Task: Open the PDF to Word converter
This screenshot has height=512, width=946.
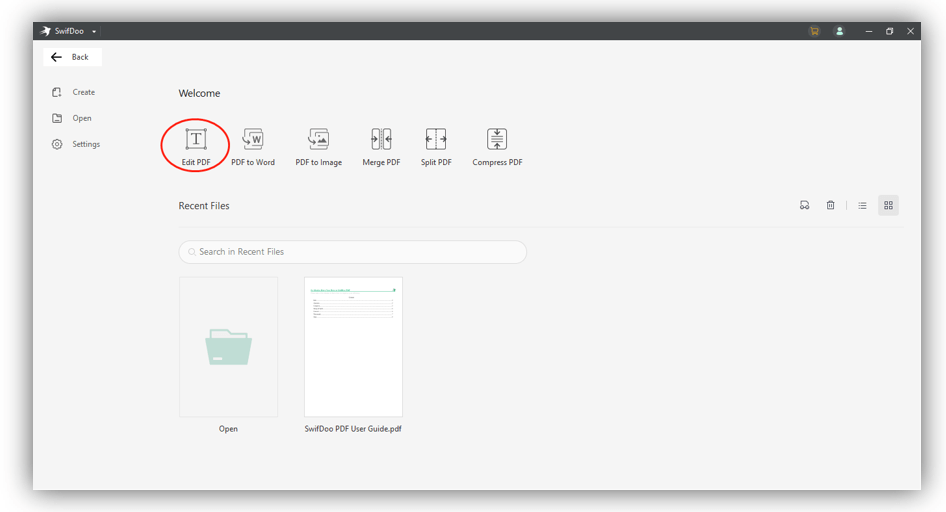Action: pos(253,140)
